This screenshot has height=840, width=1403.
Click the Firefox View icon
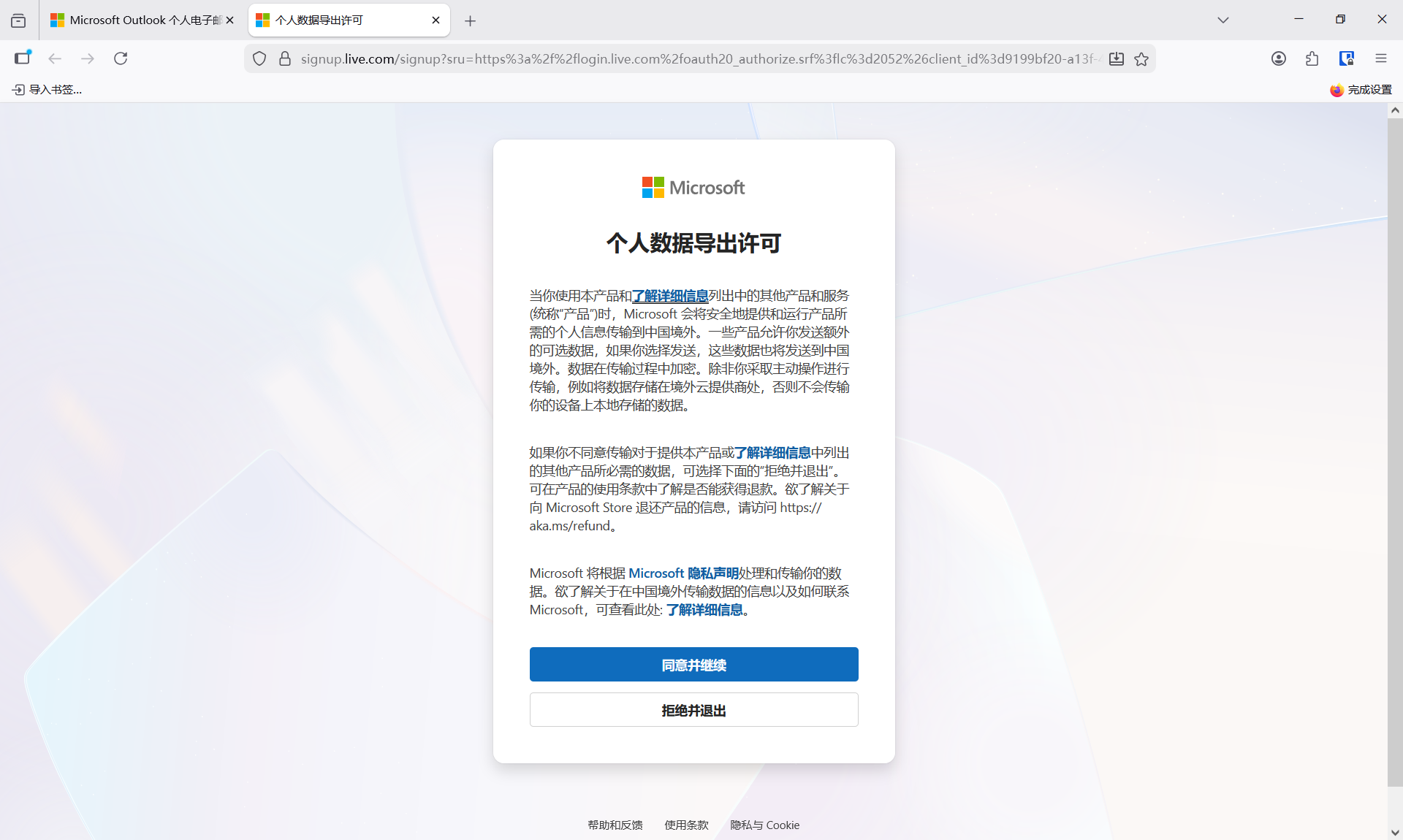point(18,20)
